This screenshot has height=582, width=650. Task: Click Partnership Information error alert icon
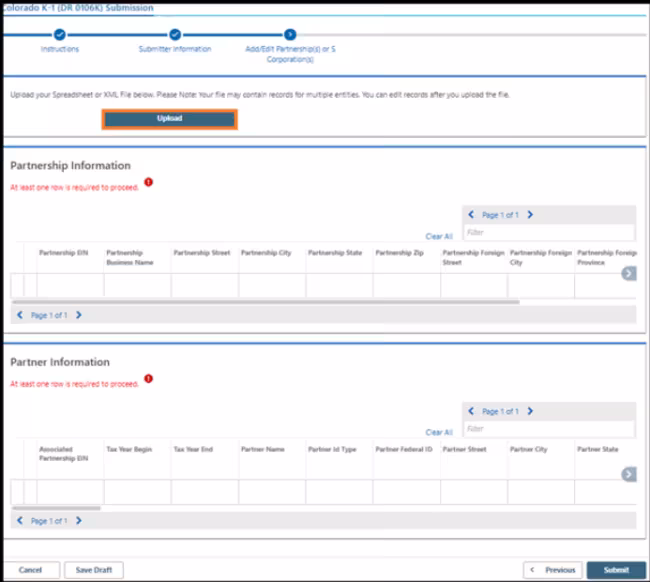[x=148, y=182]
